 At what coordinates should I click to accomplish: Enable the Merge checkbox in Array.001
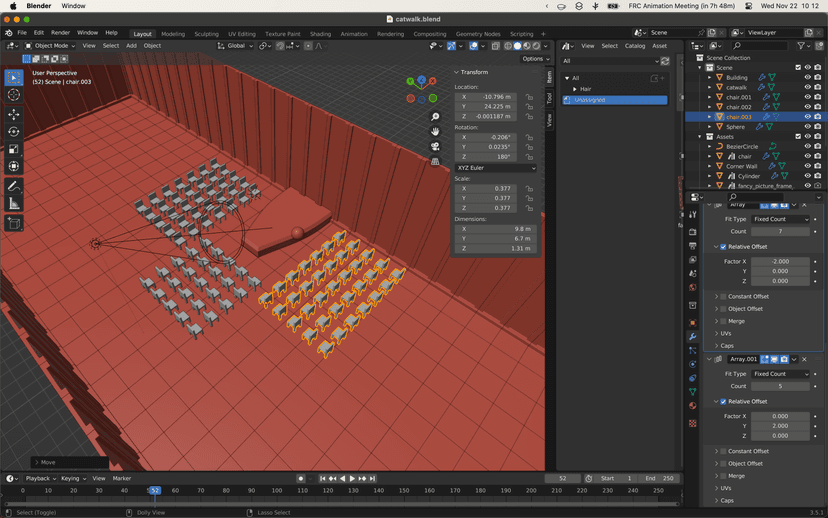[x=723, y=476]
